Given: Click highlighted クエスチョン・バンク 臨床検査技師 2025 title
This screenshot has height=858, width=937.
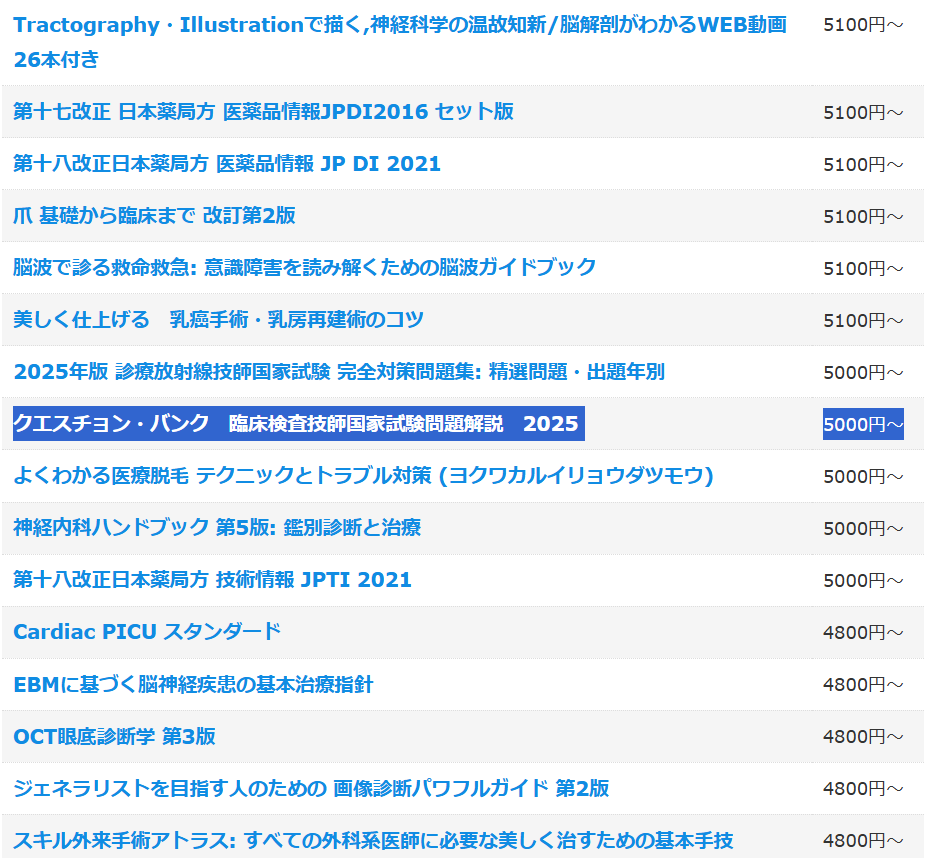Looking at the screenshot, I should [296, 424].
